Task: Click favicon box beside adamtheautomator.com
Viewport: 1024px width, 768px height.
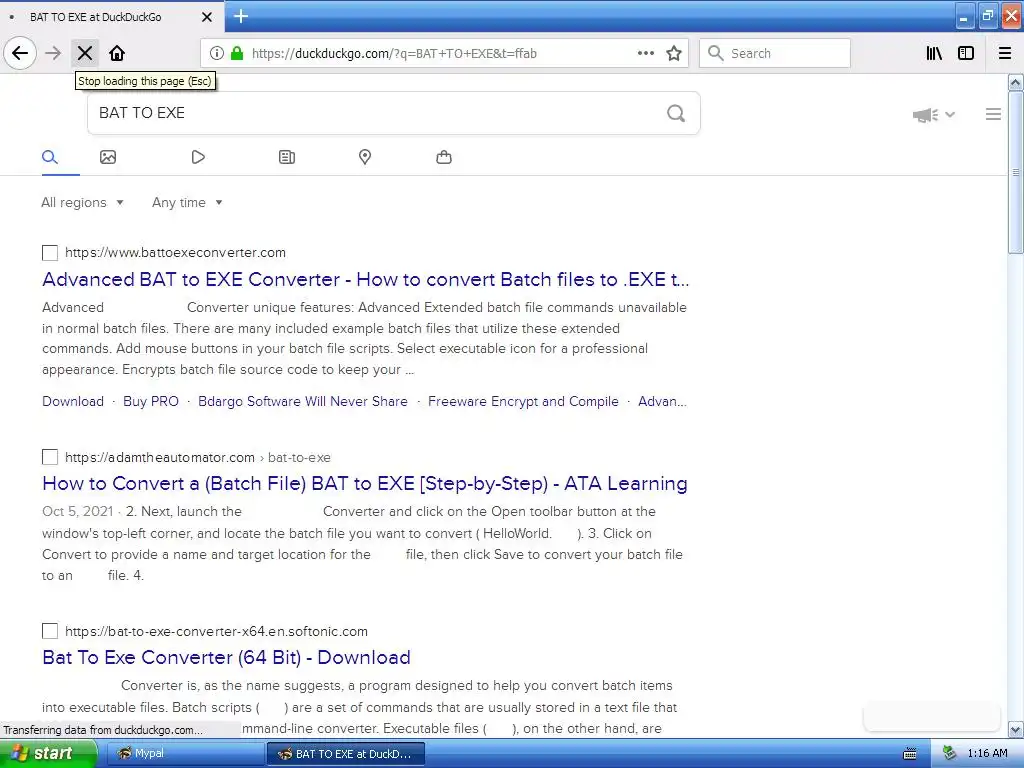Action: [x=50, y=457]
